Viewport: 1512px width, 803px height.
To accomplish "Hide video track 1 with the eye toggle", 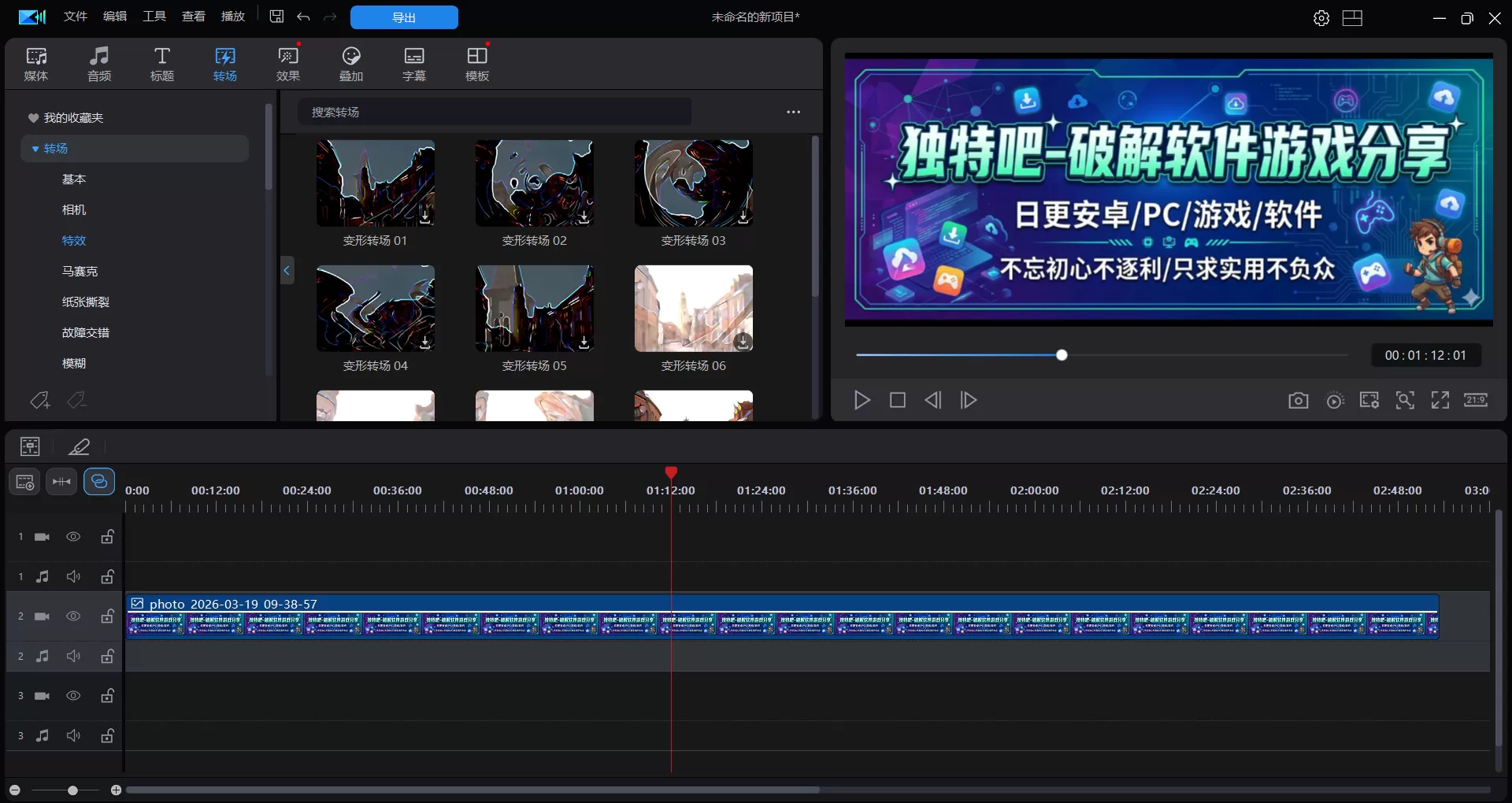I will coord(73,536).
